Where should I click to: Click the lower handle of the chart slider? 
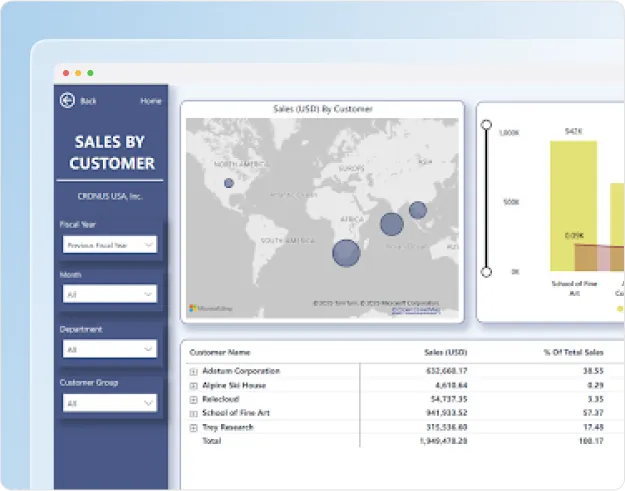tap(486, 272)
